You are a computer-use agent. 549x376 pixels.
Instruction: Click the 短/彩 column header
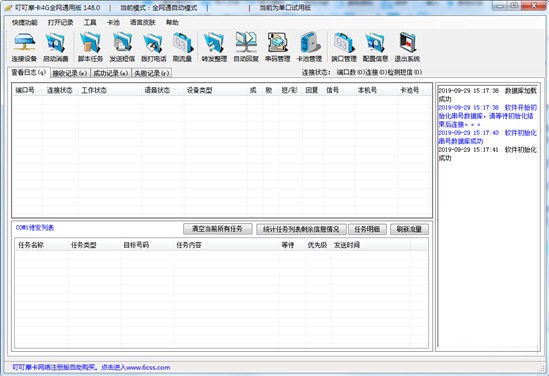pyautogui.click(x=289, y=90)
